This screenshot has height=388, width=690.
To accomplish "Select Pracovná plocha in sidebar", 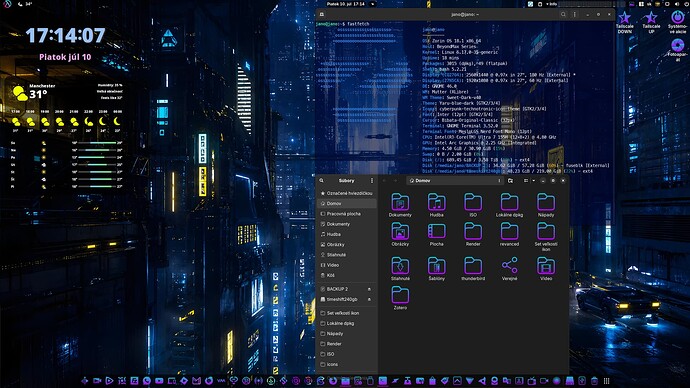I will pyautogui.click(x=347, y=214).
